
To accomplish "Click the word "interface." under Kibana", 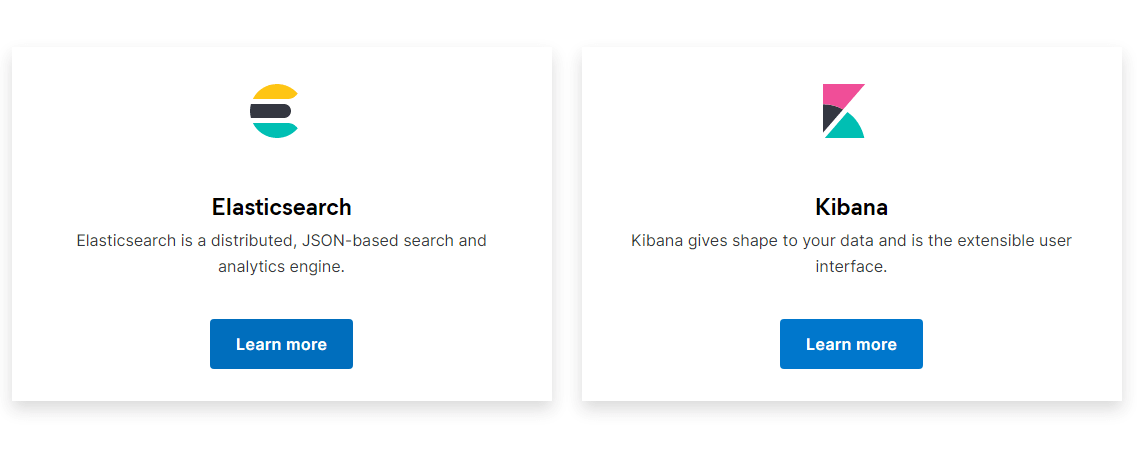I will point(851,266).
